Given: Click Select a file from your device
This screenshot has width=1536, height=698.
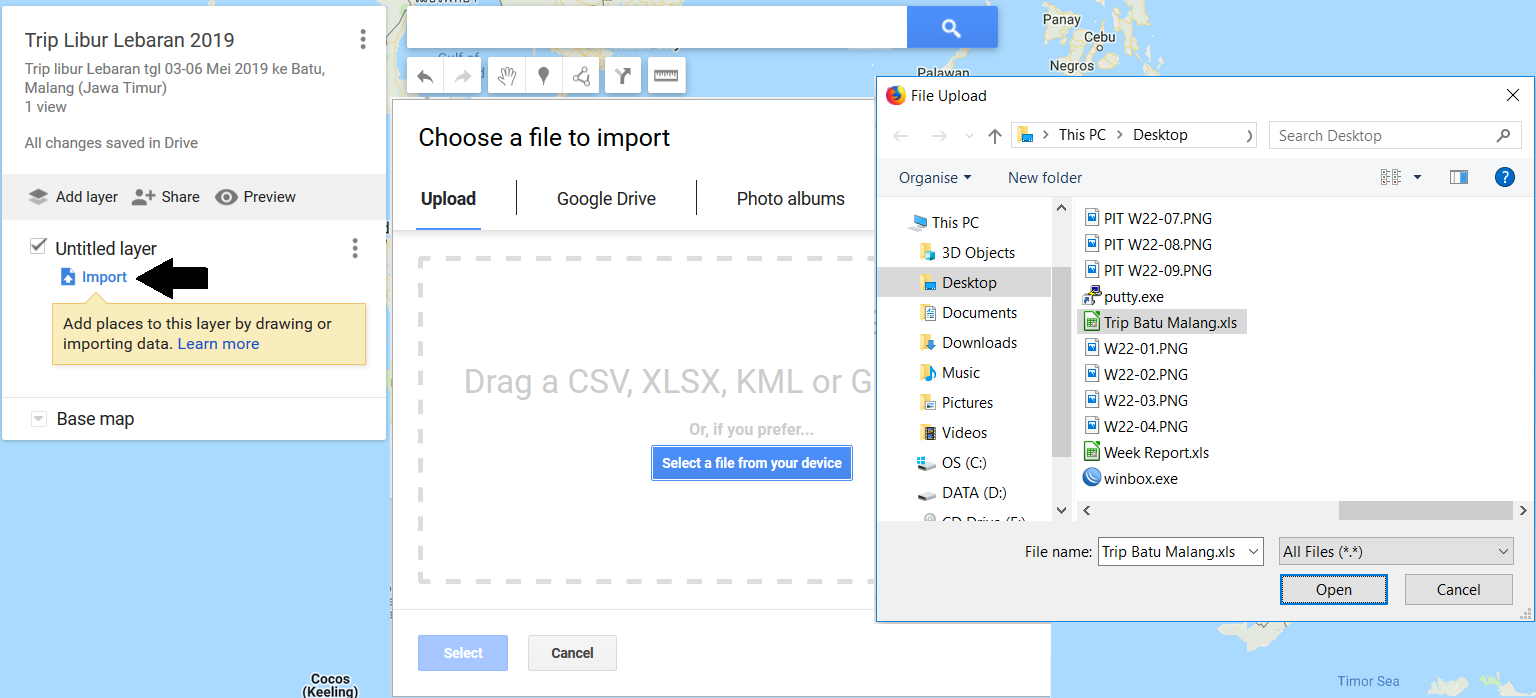Looking at the screenshot, I should point(752,463).
